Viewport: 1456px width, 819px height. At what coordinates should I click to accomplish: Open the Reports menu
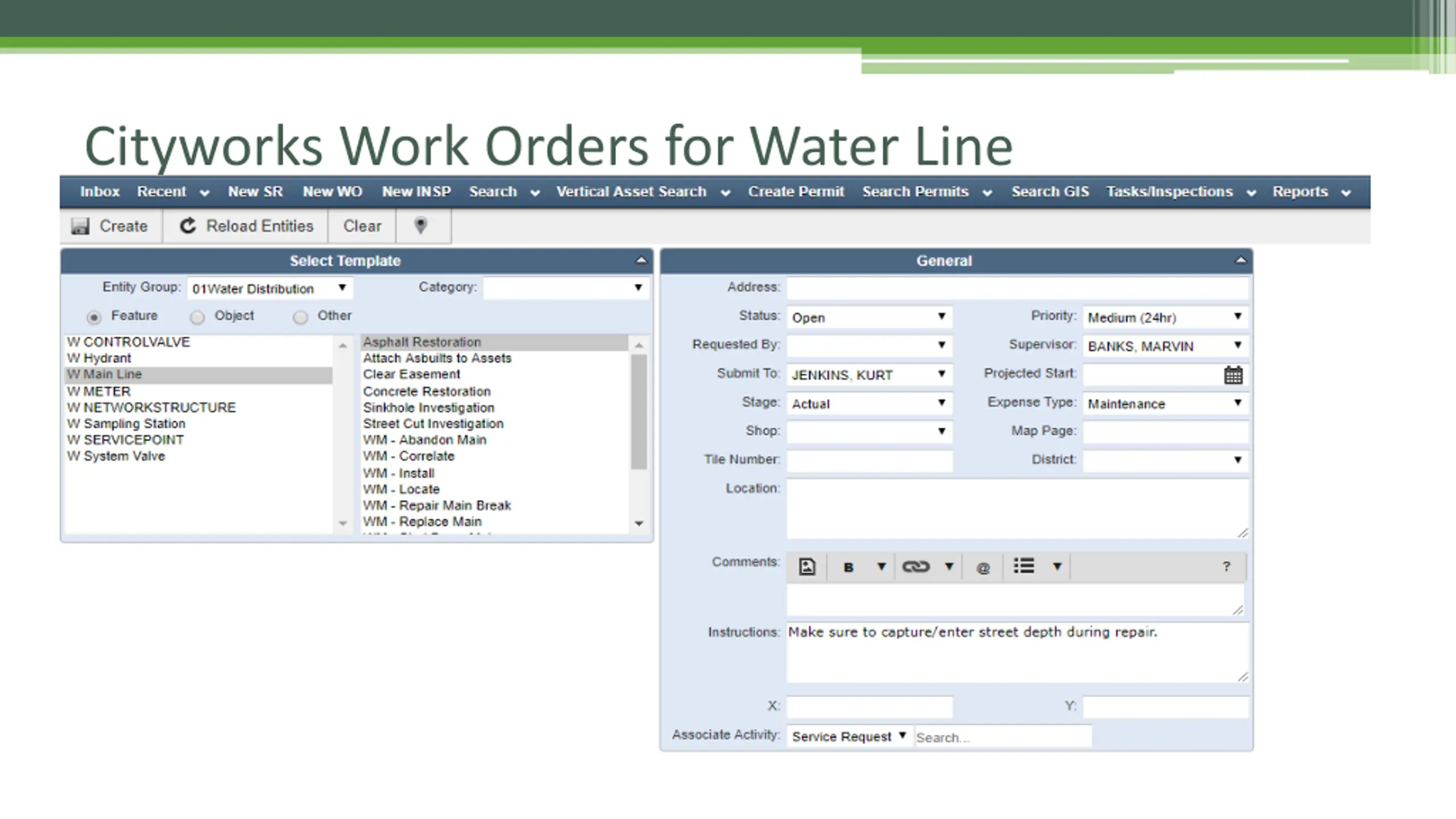[x=1311, y=192]
